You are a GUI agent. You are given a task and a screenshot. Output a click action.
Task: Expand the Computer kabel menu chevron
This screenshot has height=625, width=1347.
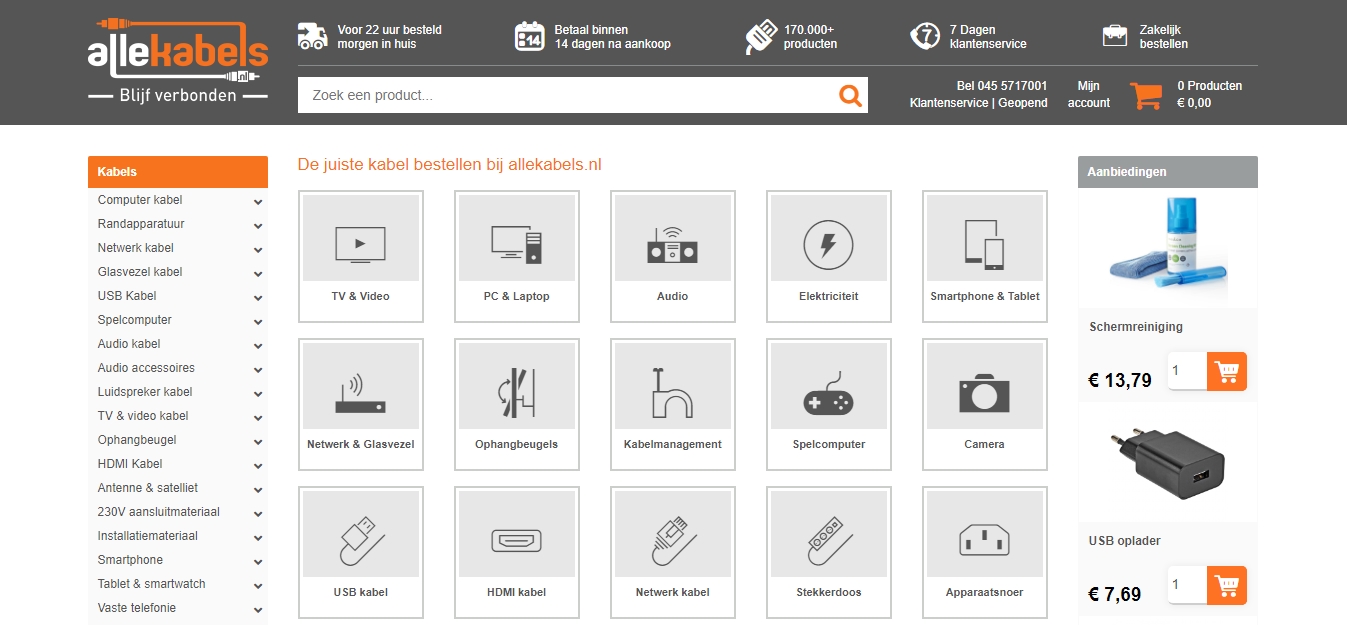point(258,201)
